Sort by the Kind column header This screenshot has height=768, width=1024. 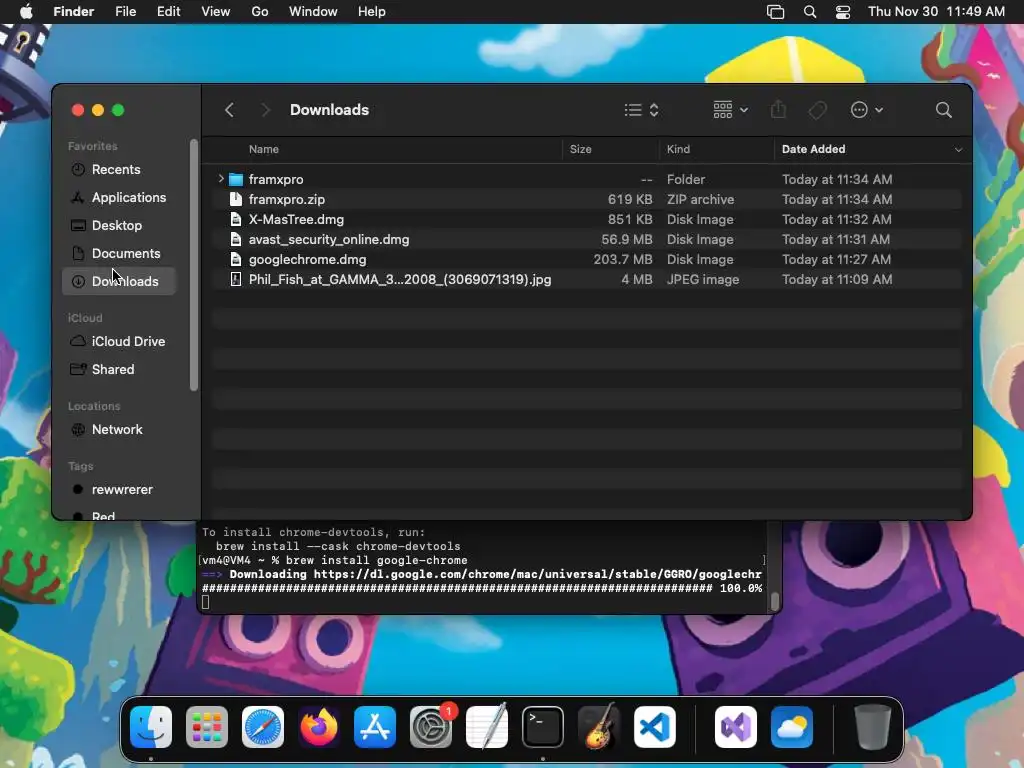(678, 150)
